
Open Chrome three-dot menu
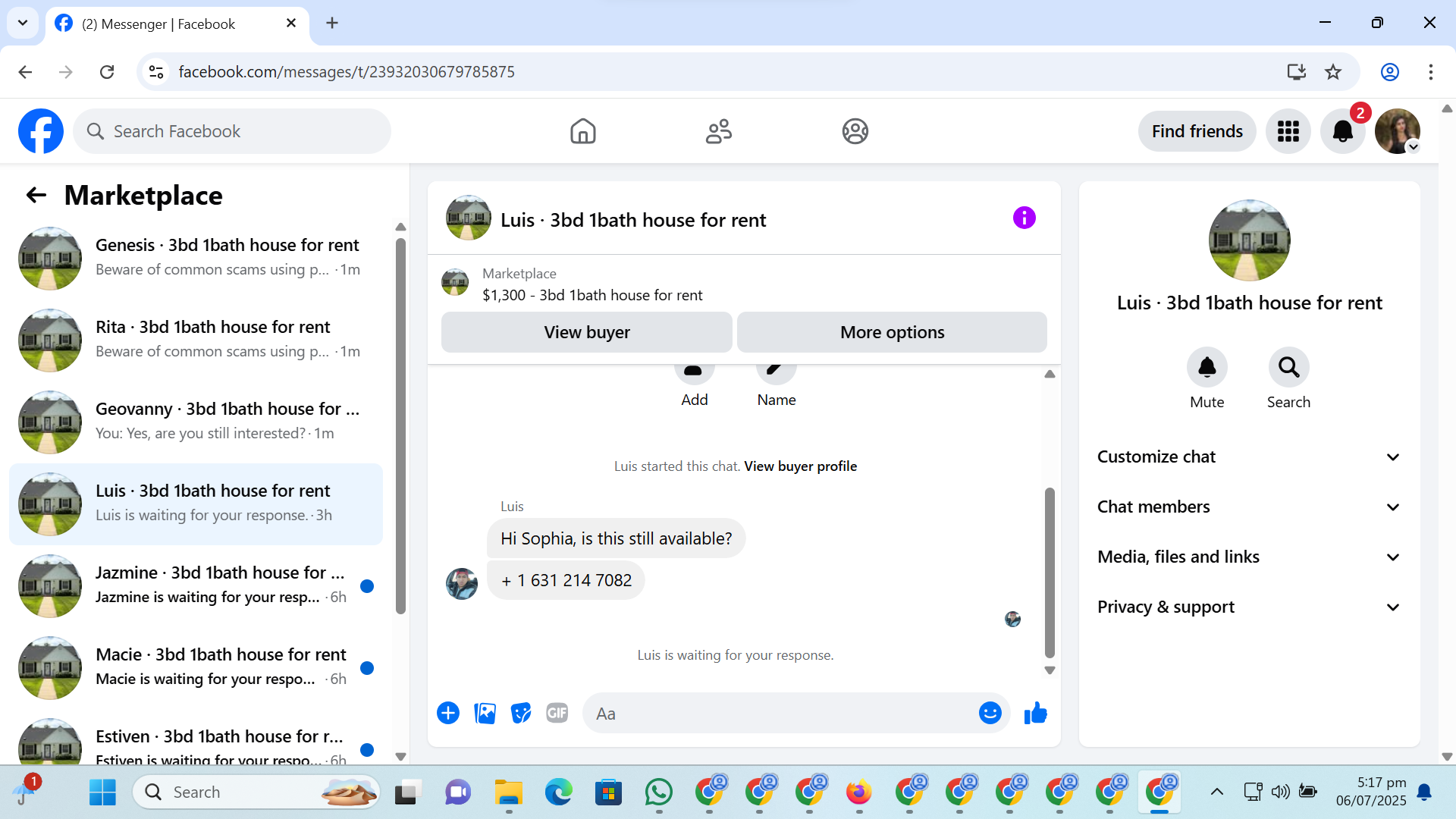pyautogui.click(x=1430, y=72)
